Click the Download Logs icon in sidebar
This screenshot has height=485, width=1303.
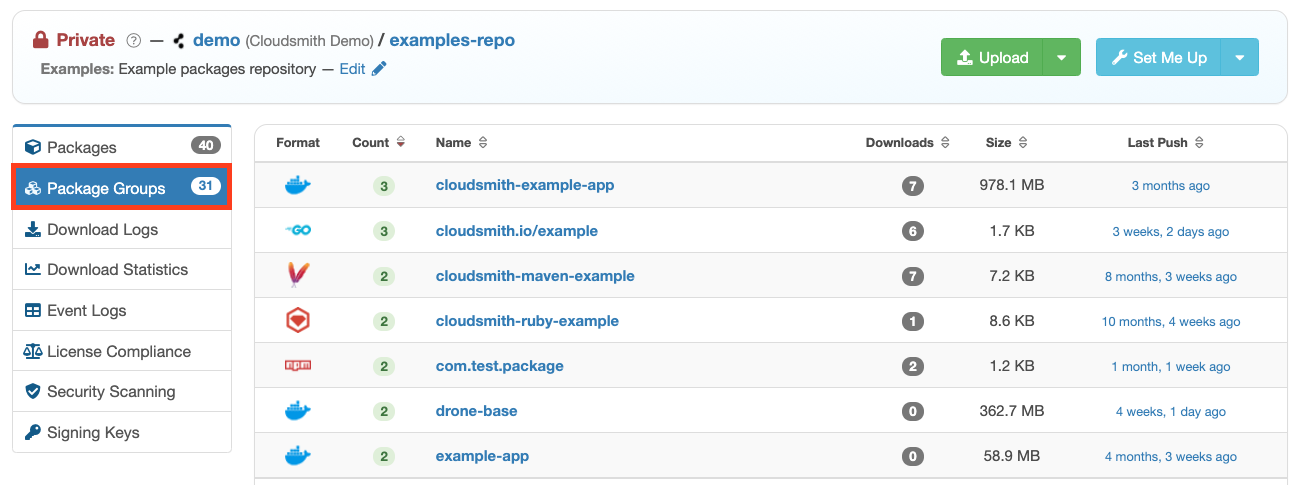pos(32,229)
